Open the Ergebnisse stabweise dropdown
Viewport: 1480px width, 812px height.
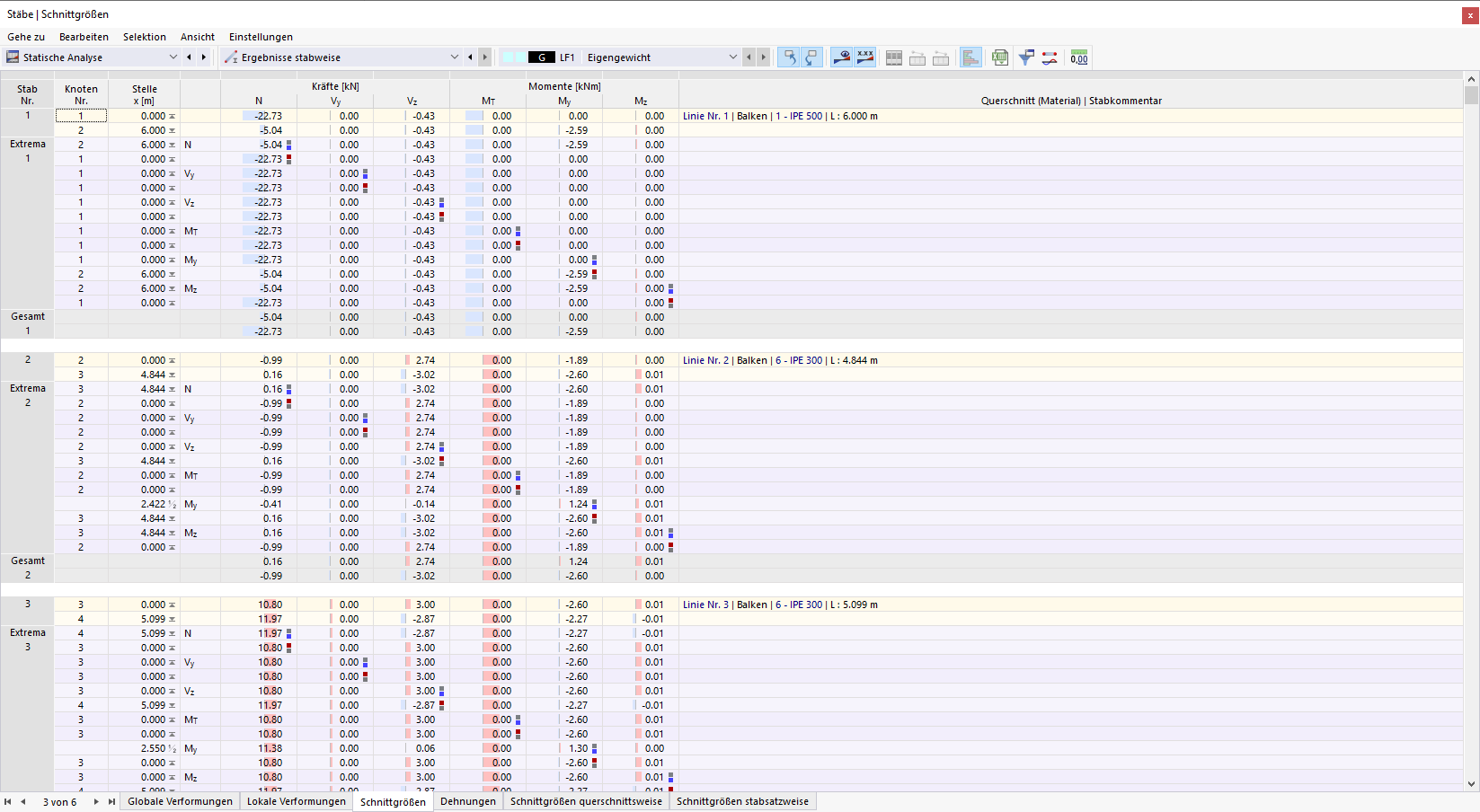coord(454,57)
